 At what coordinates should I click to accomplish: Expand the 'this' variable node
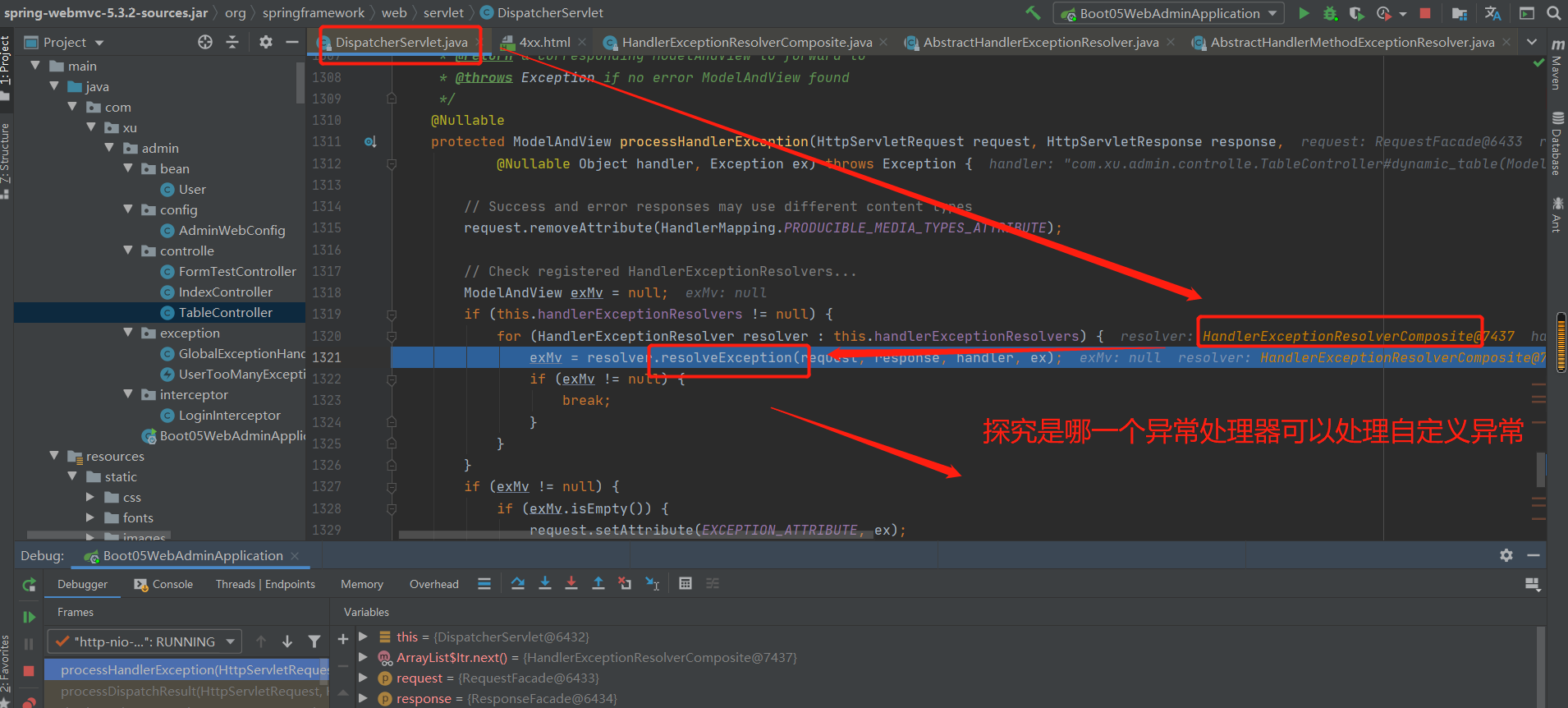pos(363,637)
